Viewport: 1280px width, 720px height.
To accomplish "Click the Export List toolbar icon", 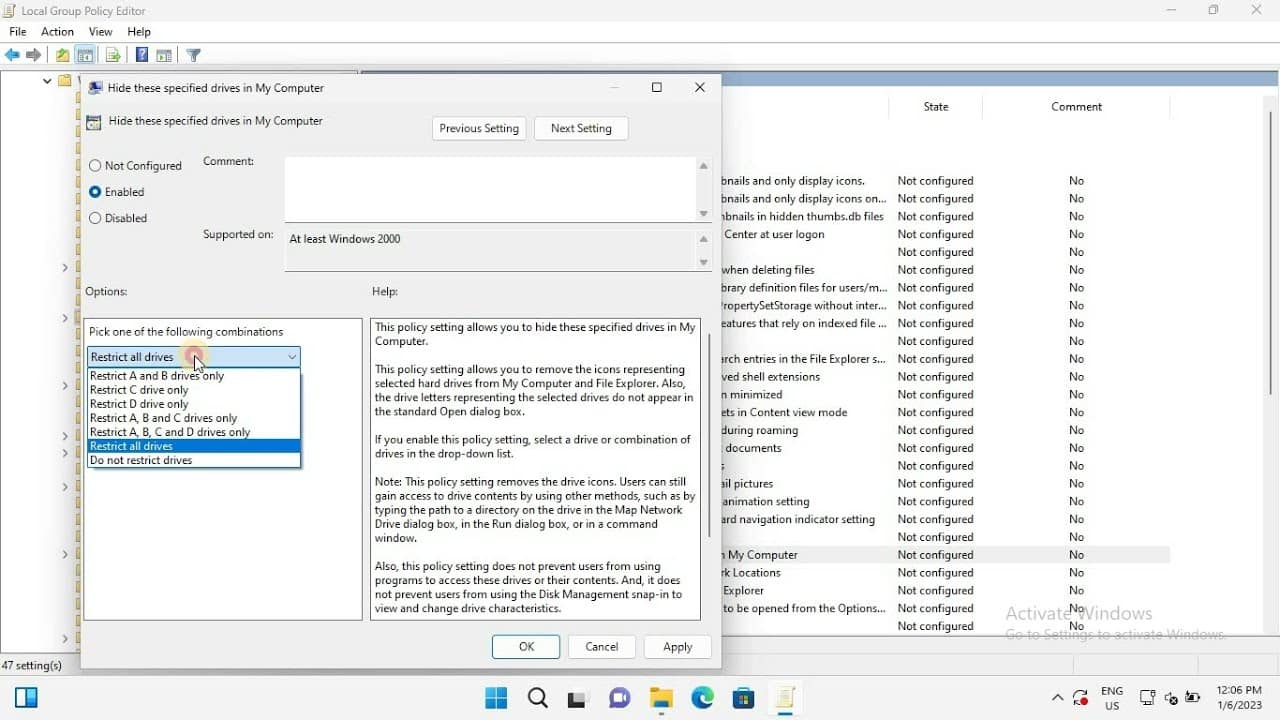I will coord(113,55).
